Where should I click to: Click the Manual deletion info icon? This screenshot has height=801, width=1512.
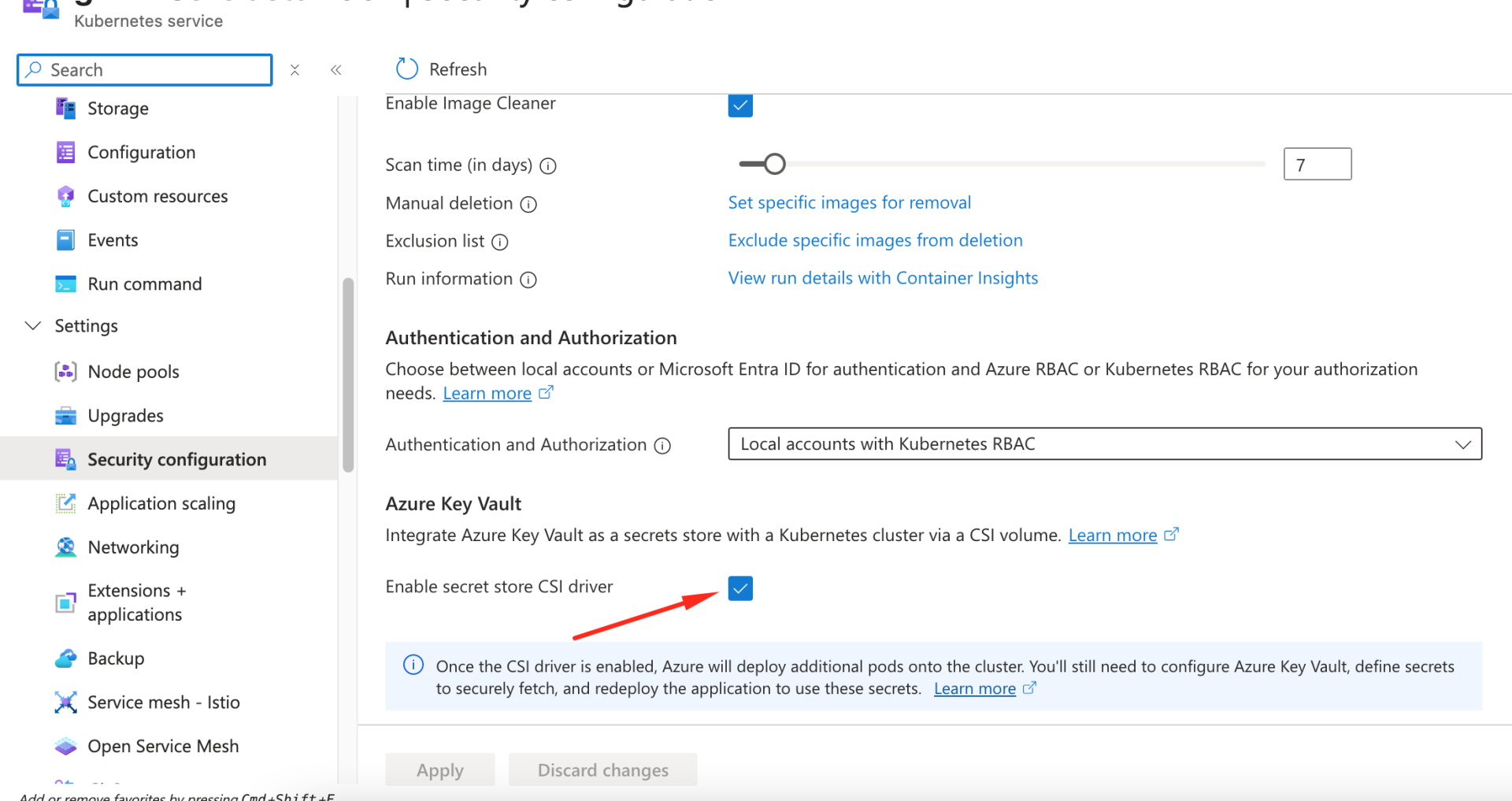pos(528,204)
